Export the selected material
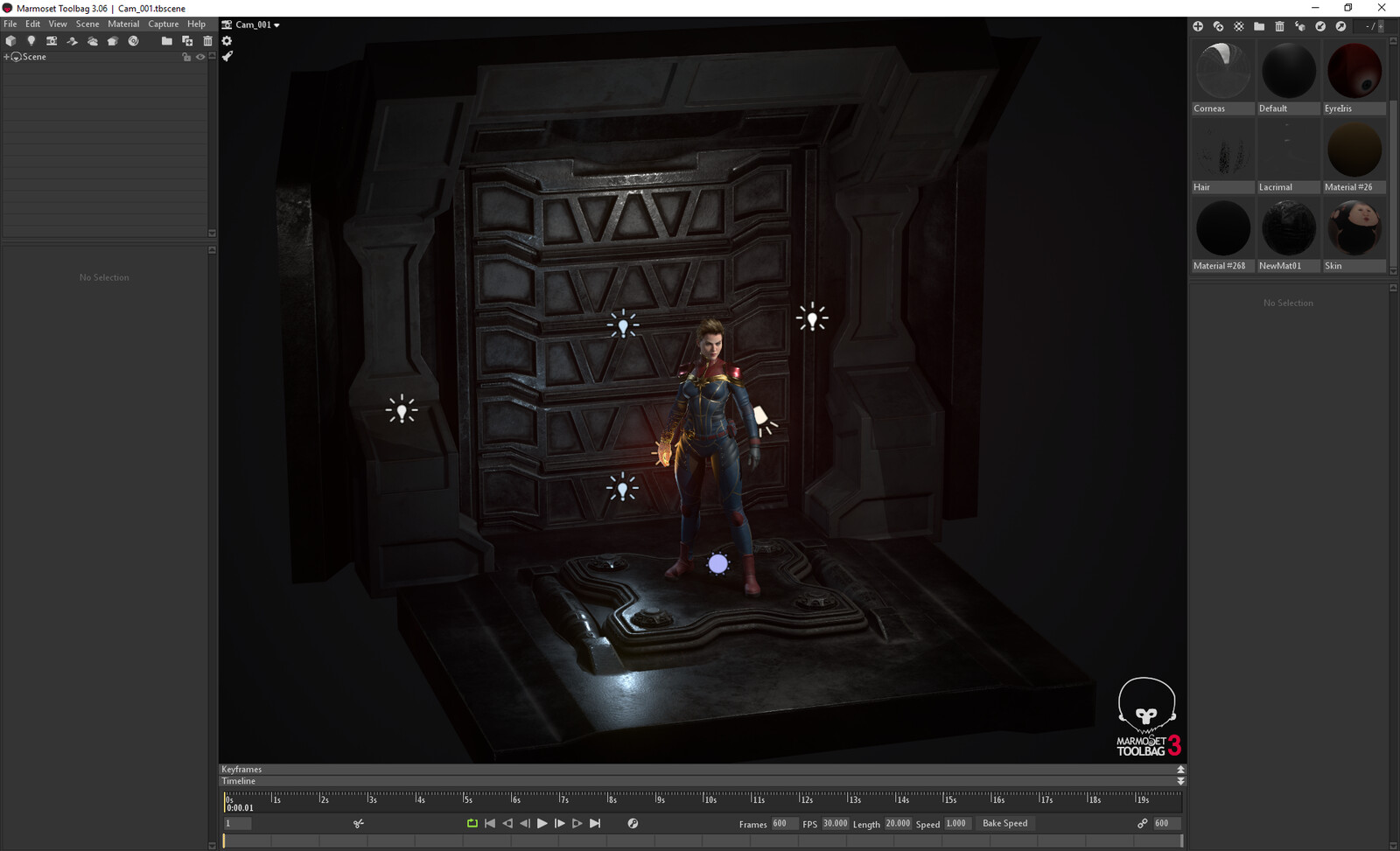This screenshot has width=1400, height=851. click(x=1340, y=26)
